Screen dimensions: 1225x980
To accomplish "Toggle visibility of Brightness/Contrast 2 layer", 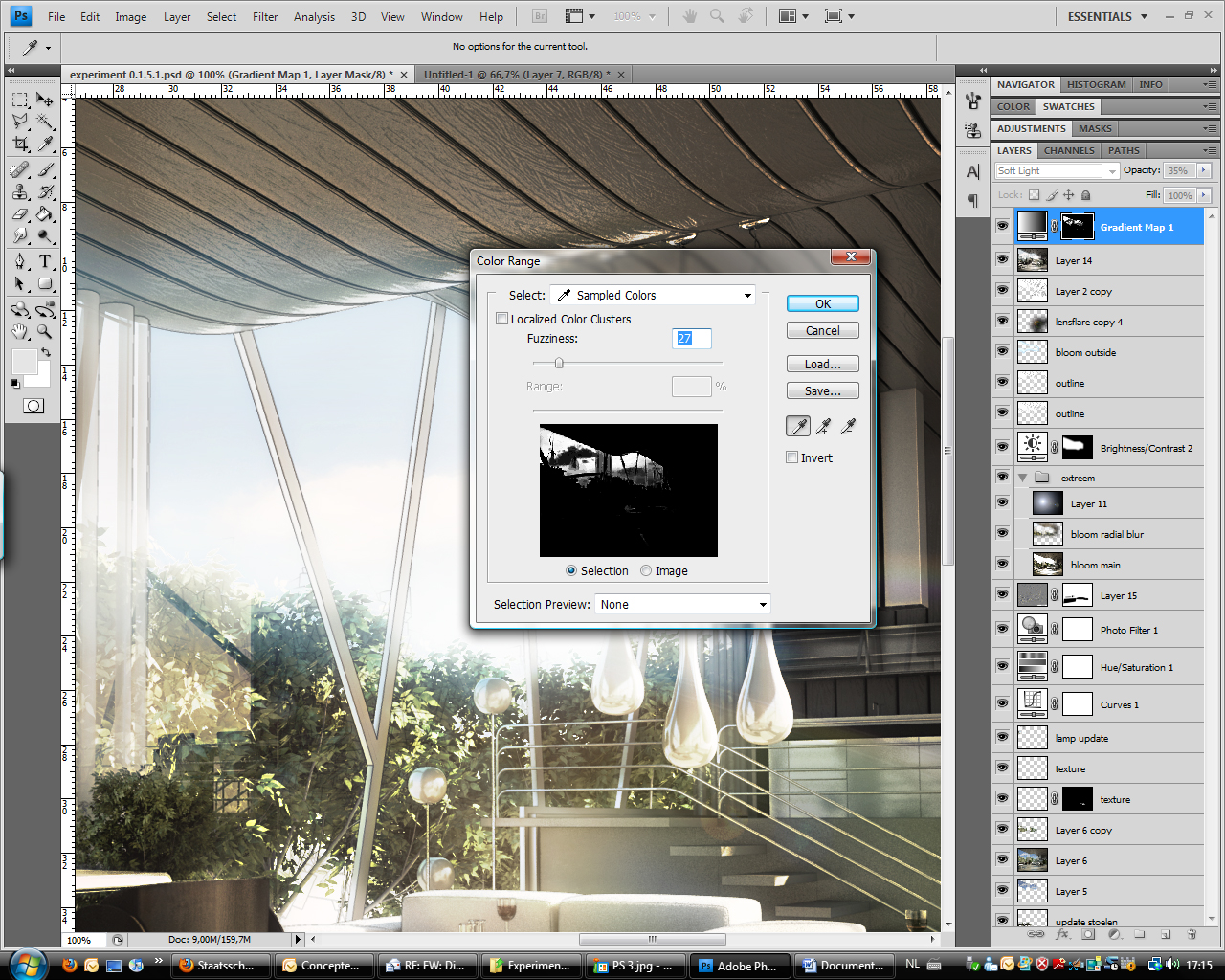I will (1002, 446).
